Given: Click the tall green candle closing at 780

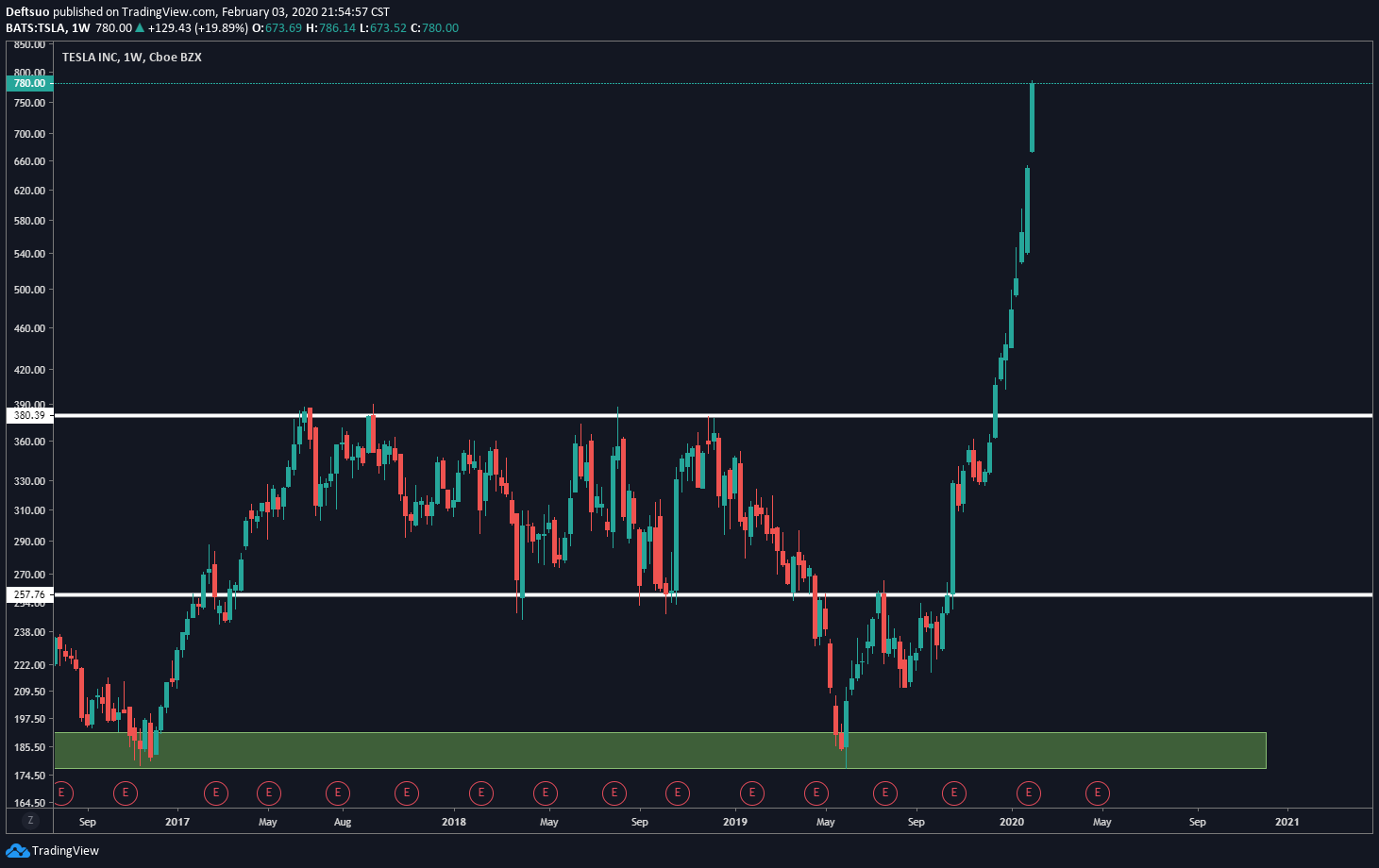Looking at the screenshot, I should click(x=1032, y=117).
